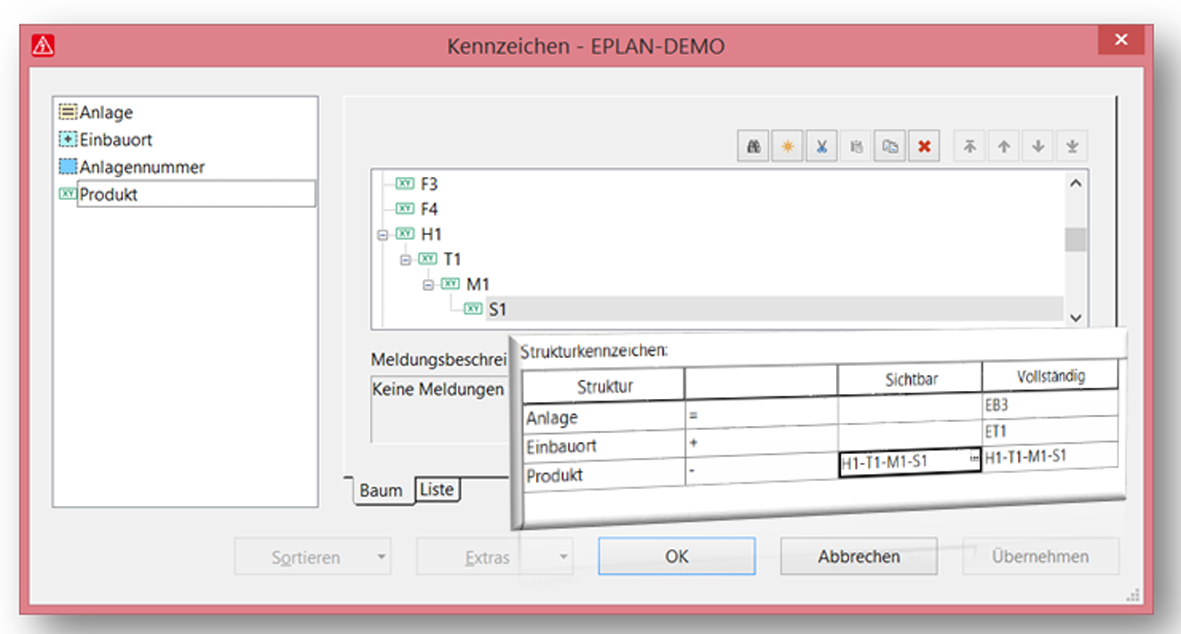Click the move up arrow icon

point(1004,146)
